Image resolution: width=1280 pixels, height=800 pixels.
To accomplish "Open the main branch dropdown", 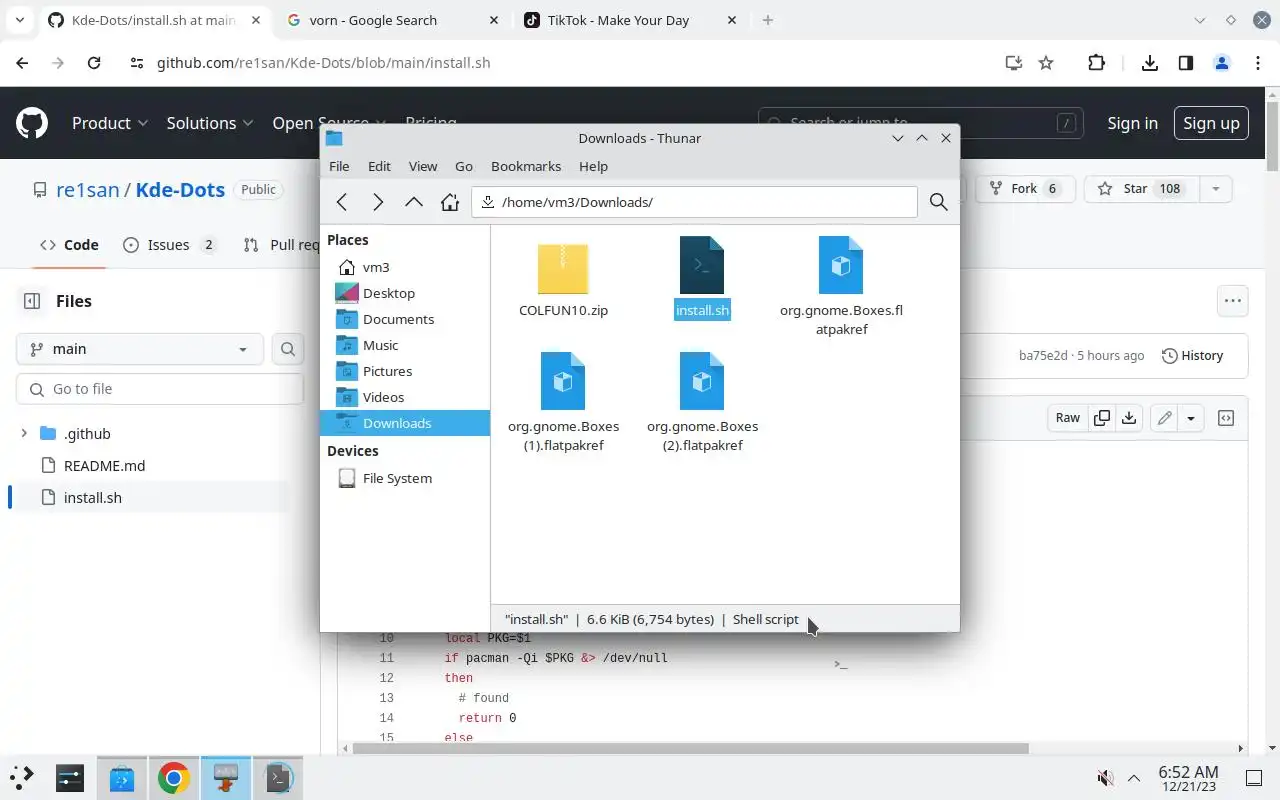I will [140, 349].
